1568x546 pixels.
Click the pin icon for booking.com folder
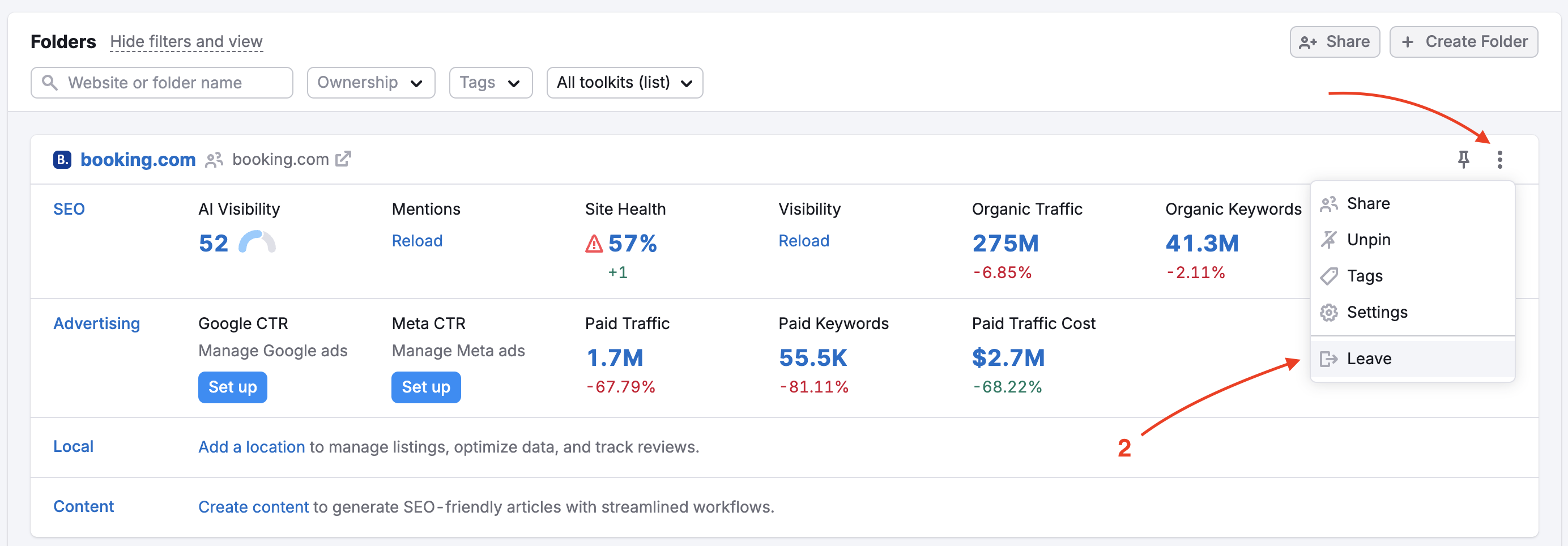pyautogui.click(x=1463, y=160)
